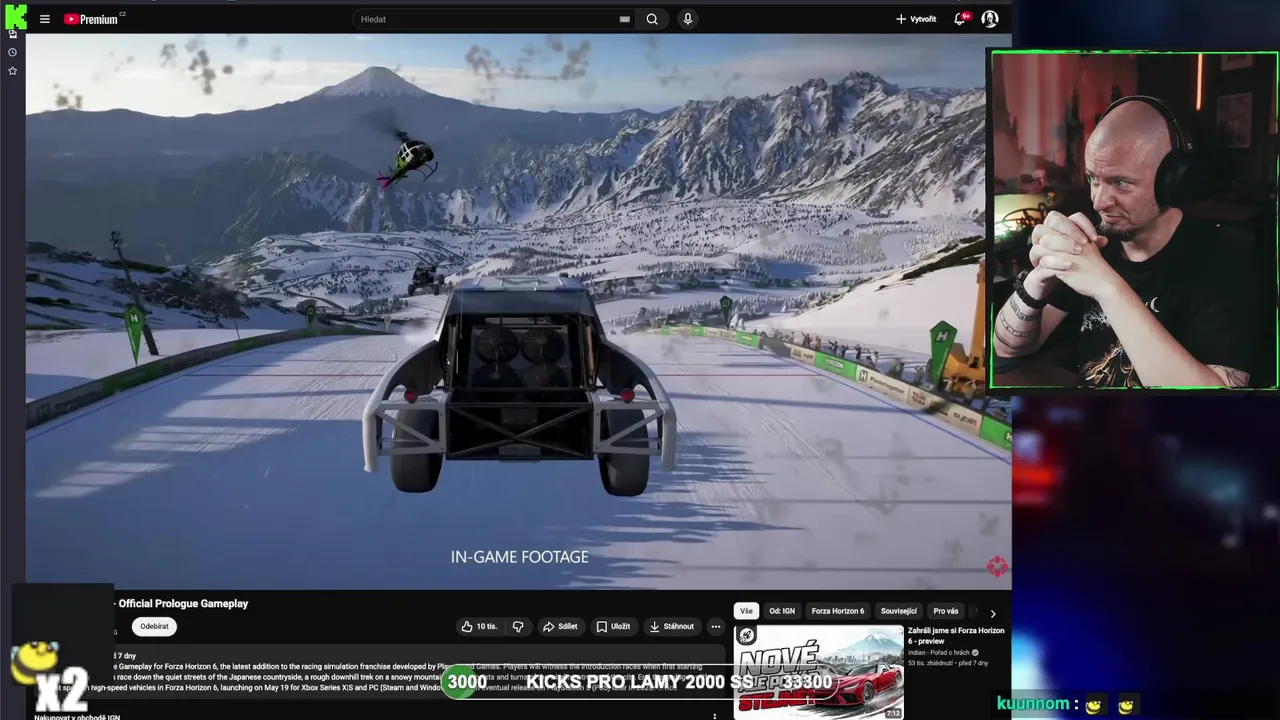
Task: Go to YouTube Premium home logo
Action: 91,19
